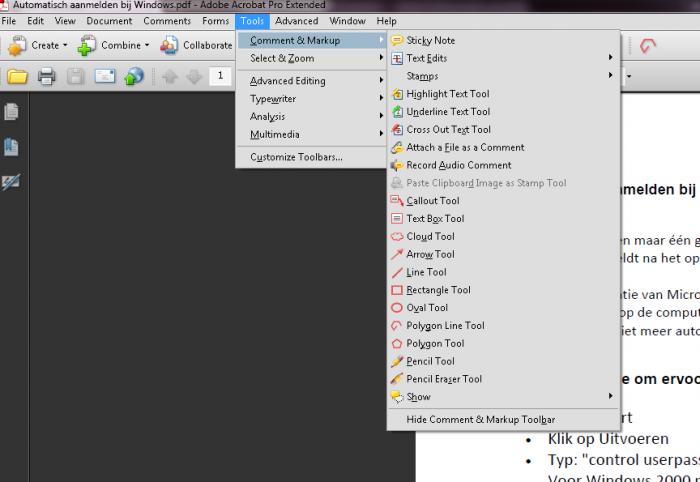700x482 pixels.
Task: Click the Tools menu
Action: [252, 21]
